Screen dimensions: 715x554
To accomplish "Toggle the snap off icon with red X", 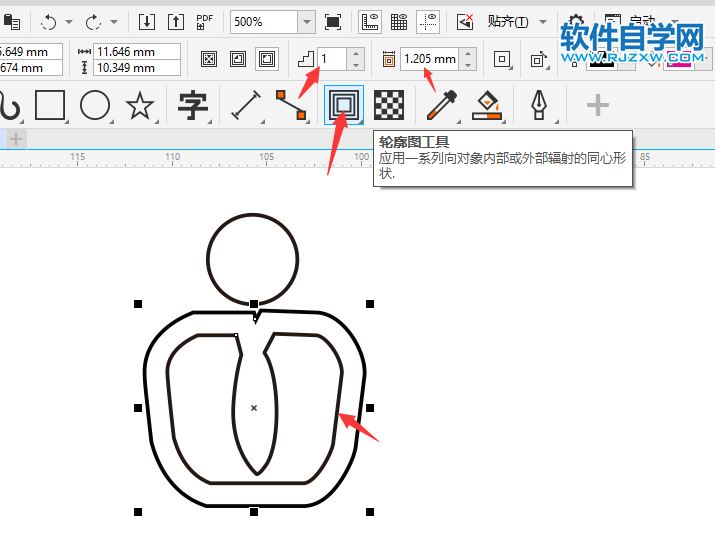I will 465,21.
